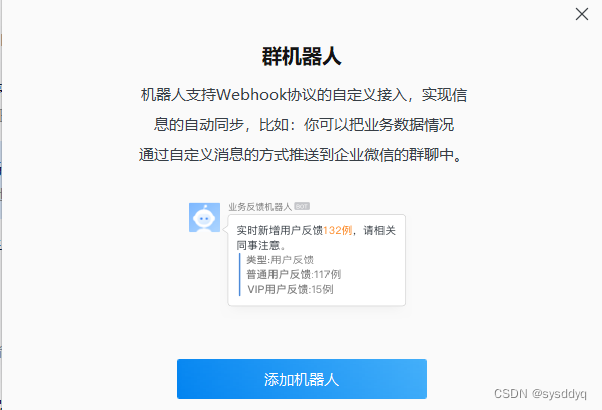
Task: Click the 类型:用户反馈 quoted line
Action: click(x=280, y=260)
